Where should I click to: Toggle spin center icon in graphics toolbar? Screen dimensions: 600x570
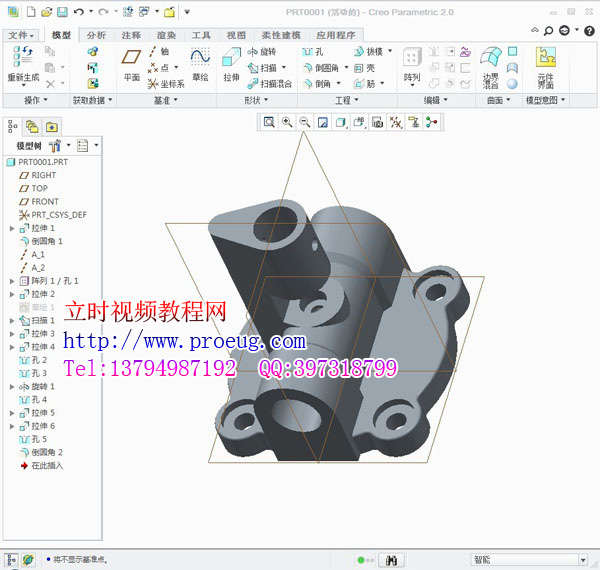432,122
